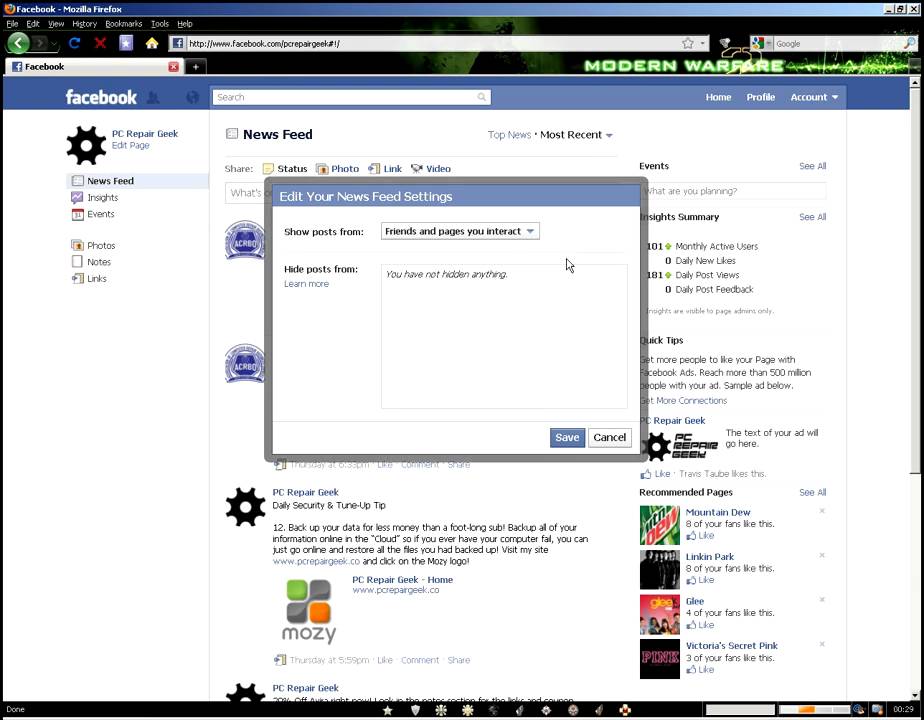Image resolution: width=924 pixels, height=720 pixels.
Task: Click the 'What are you planning?' events field
Action: [x=732, y=191]
